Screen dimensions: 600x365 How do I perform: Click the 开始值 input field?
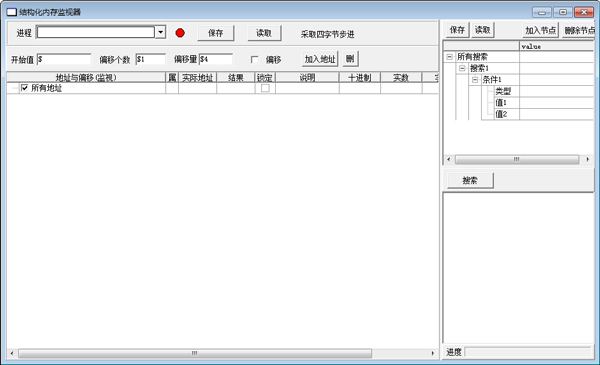click(64, 59)
